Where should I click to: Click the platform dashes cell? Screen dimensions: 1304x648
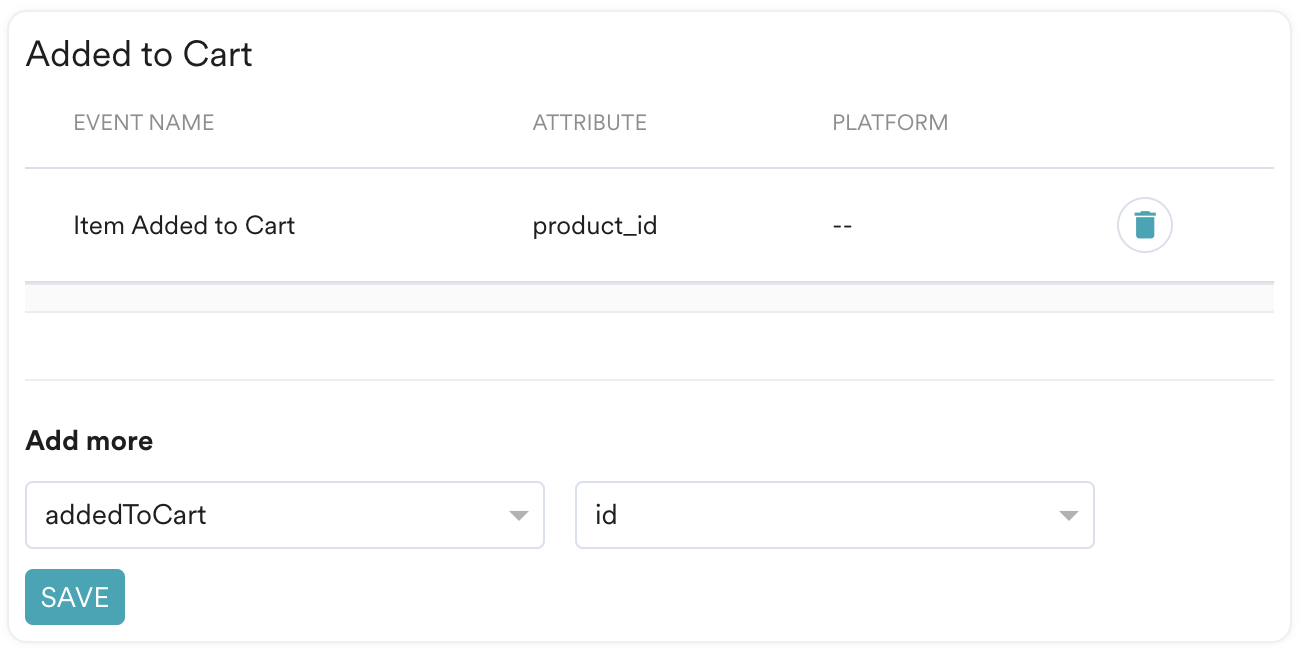(x=842, y=226)
